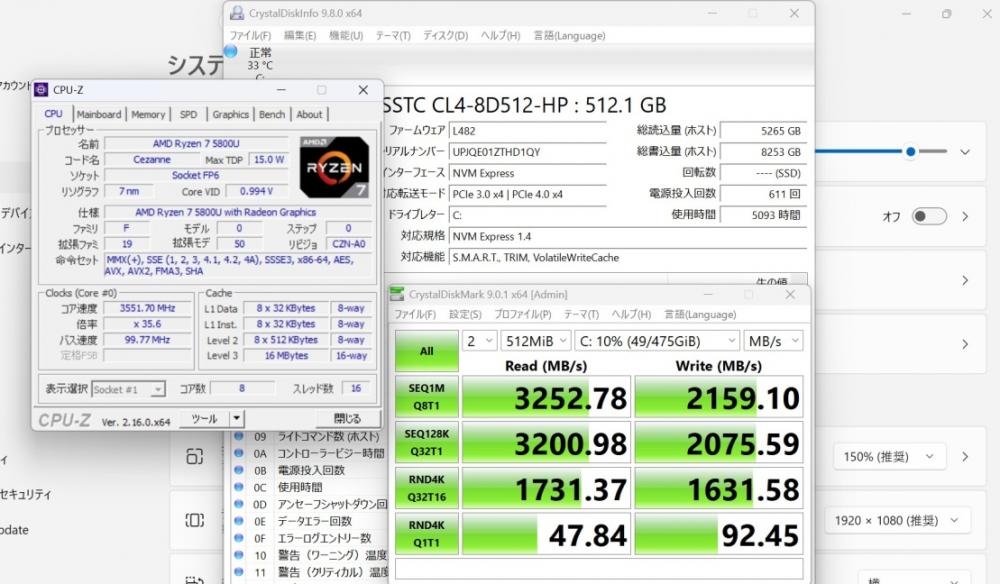Click the ツール button in CPU-Z
1000x584 pixels.
(x=204, y=419)
